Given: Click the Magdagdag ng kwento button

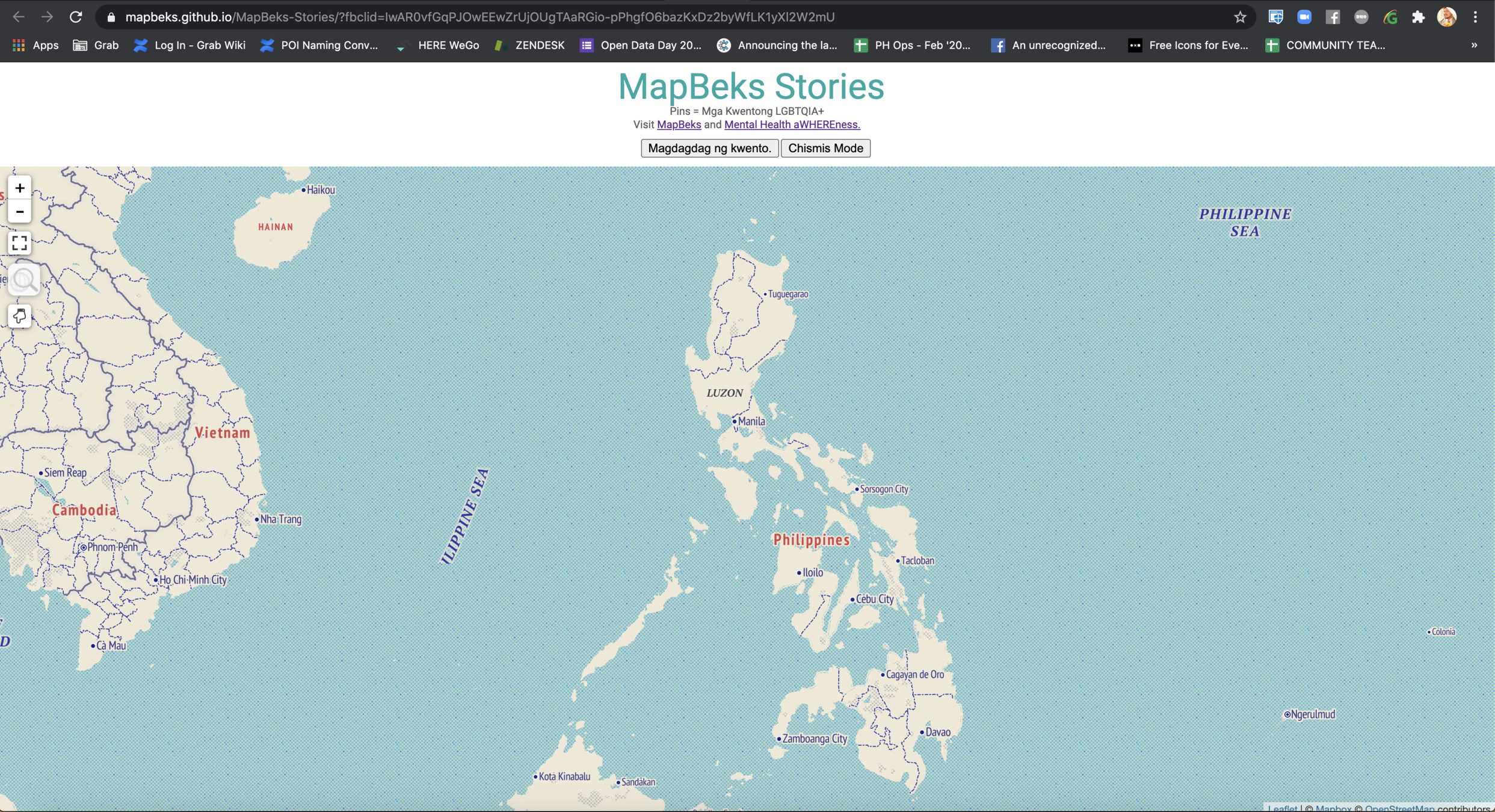Looking at the screenshot, I should click(709, 148).
